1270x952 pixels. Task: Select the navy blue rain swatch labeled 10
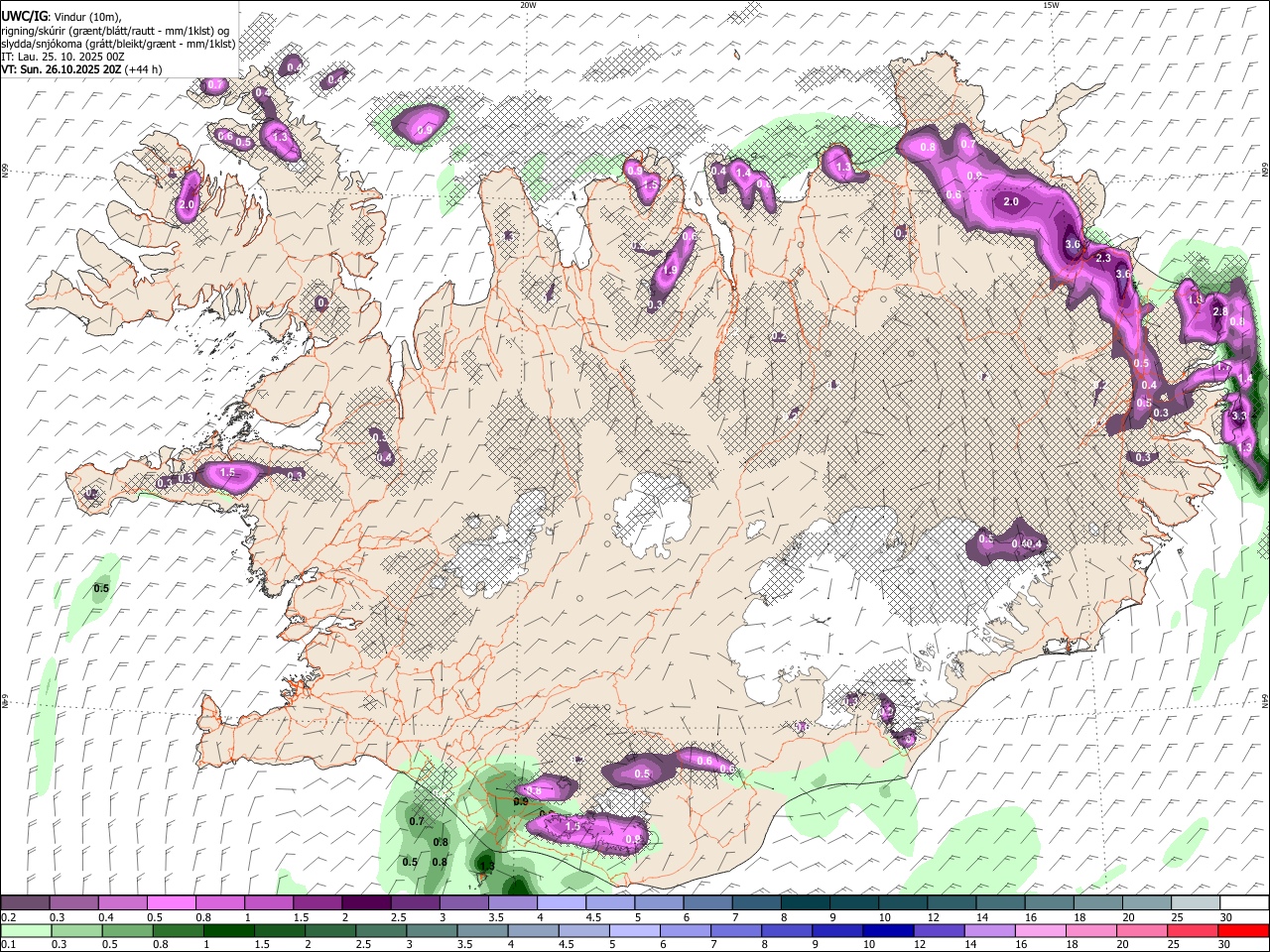(887, 930)
